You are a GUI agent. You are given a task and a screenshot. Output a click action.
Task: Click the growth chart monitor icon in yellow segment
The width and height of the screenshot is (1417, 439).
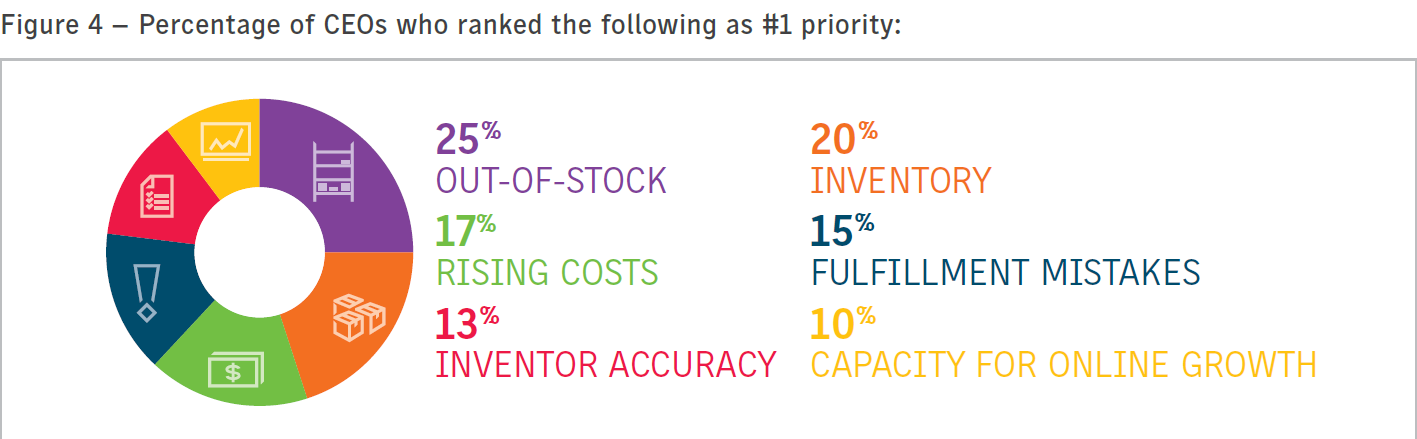point(226,141)
